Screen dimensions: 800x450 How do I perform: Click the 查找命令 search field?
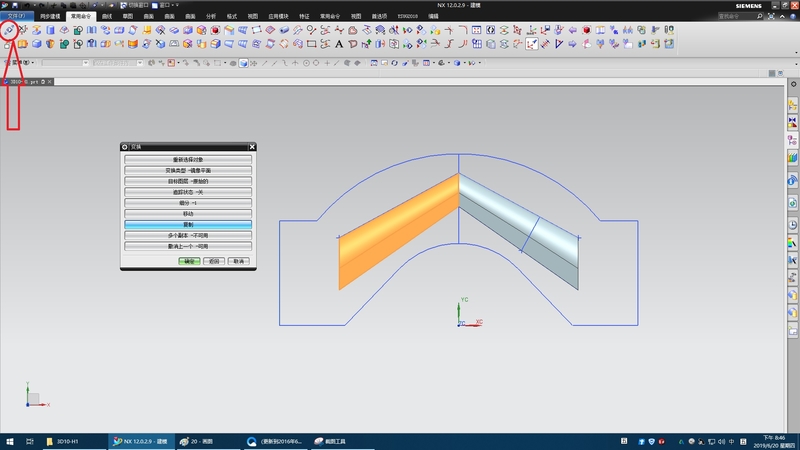(739, 16)
